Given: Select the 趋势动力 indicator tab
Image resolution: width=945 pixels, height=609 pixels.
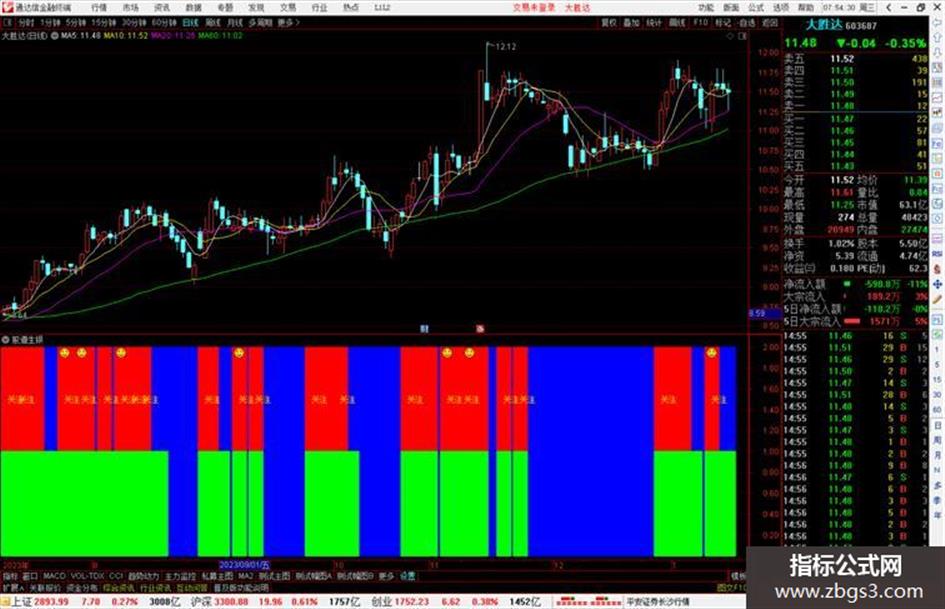Looking at the screenshot, I should (143, 576).
